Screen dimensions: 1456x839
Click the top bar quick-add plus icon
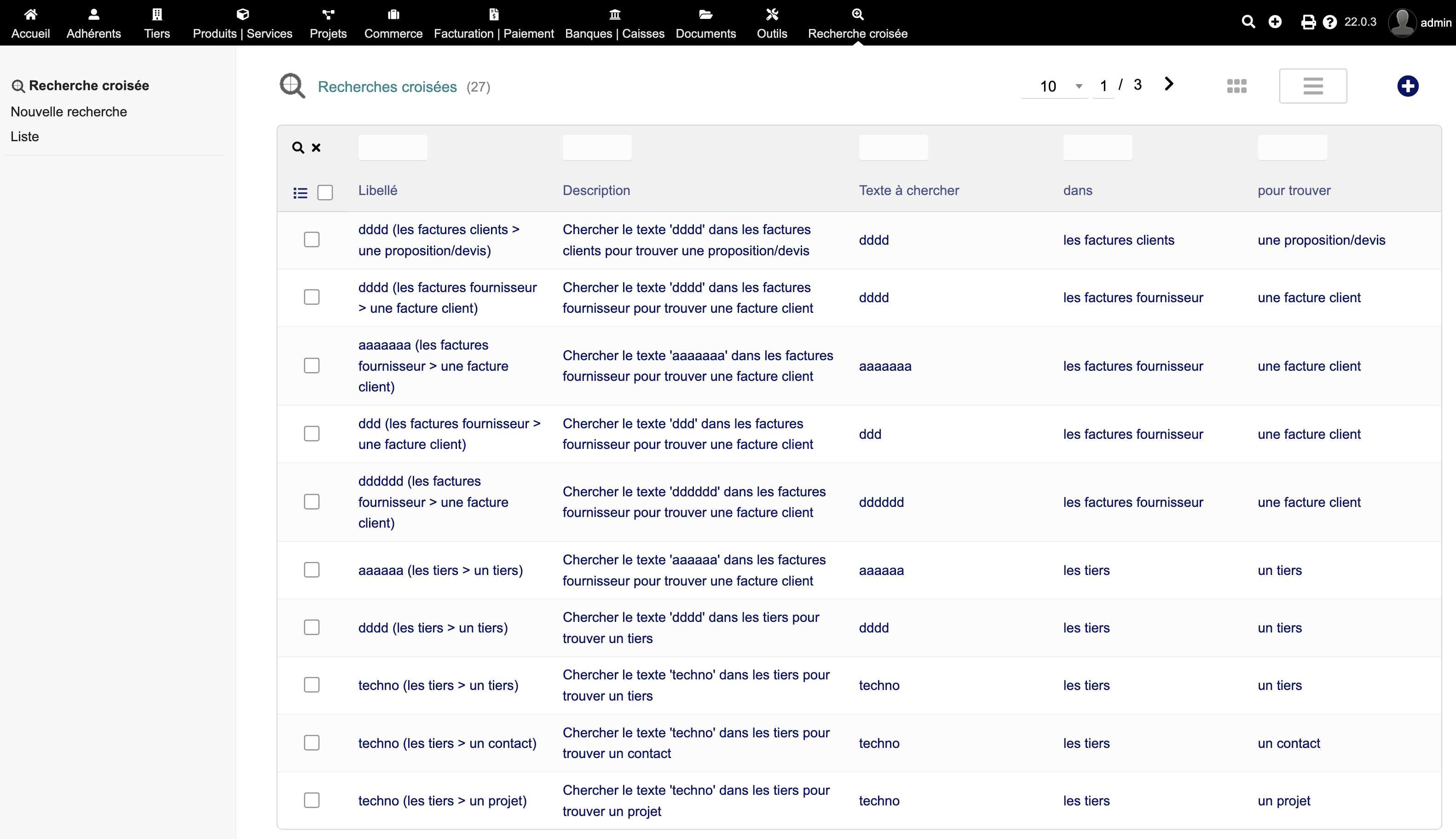tap(1275, 22)
